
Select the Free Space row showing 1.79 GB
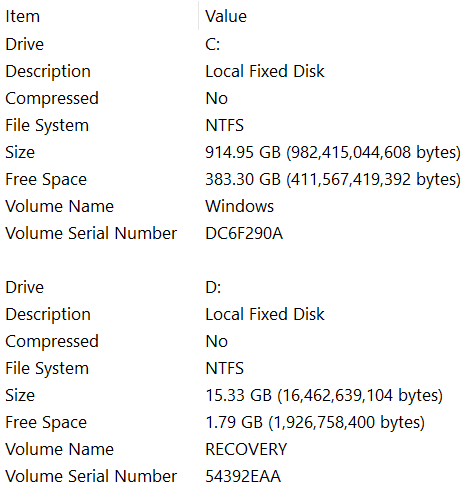pos(235,422)
